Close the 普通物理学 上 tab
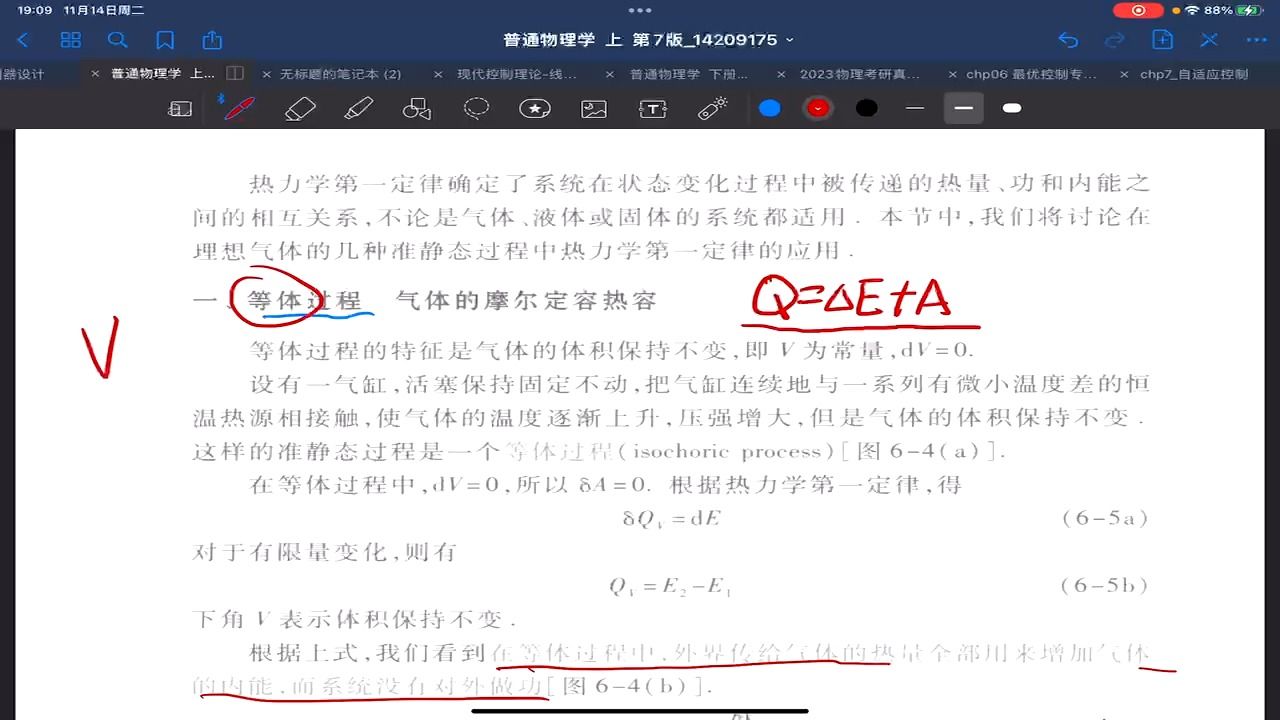 96,74
